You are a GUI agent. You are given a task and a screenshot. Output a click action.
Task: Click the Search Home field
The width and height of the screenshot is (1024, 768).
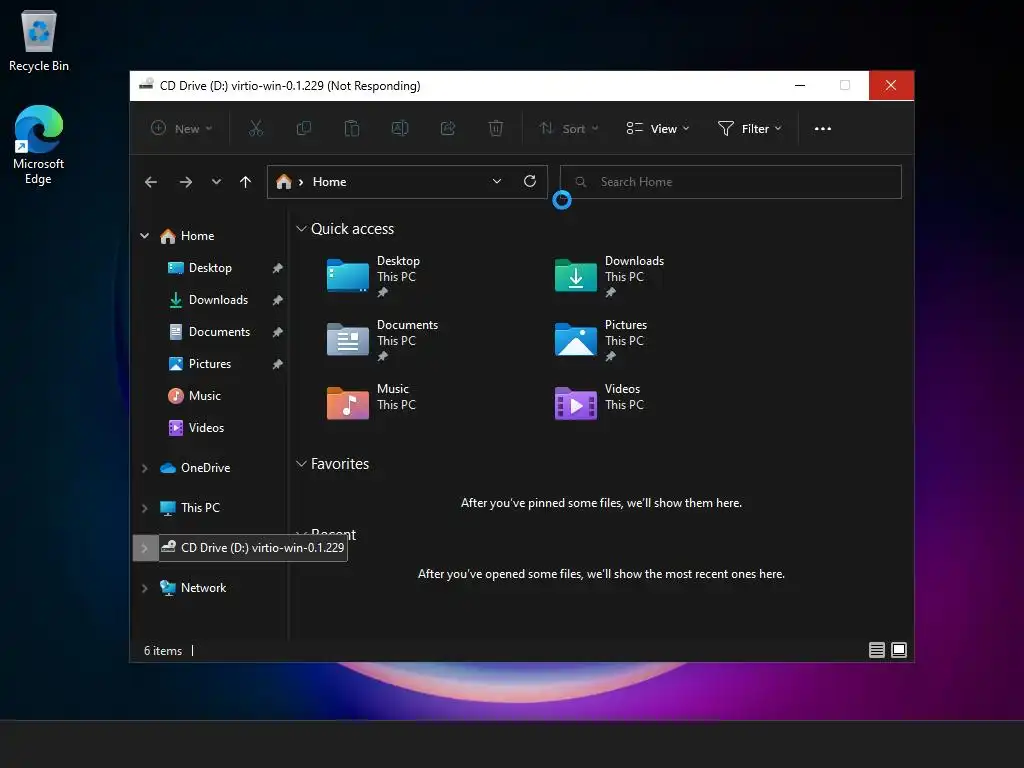[x=731, y=182]
